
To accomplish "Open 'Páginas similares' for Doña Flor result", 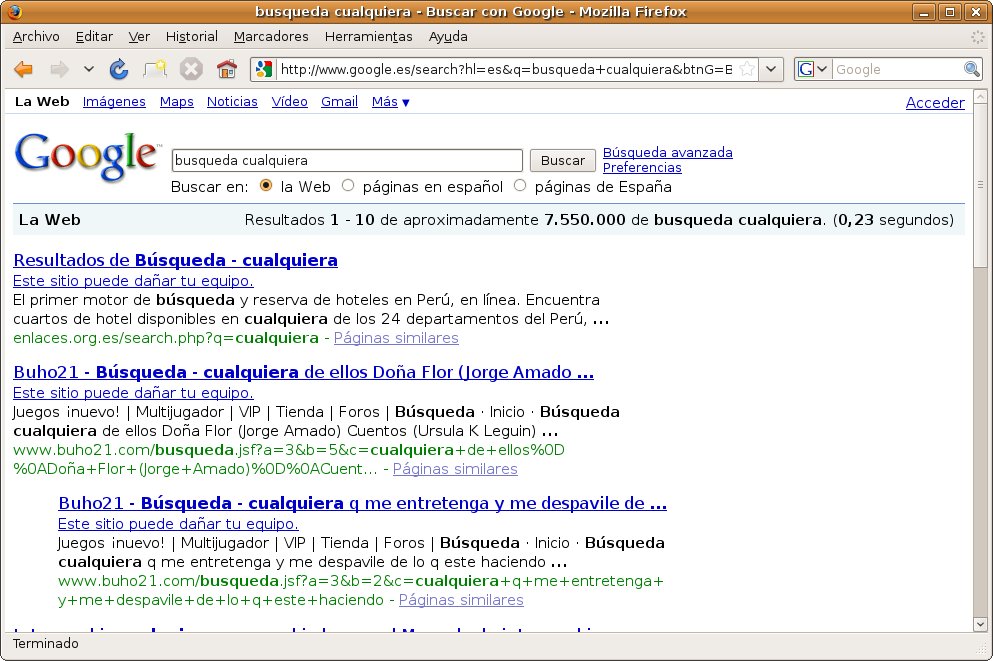I will click(455, 469).
